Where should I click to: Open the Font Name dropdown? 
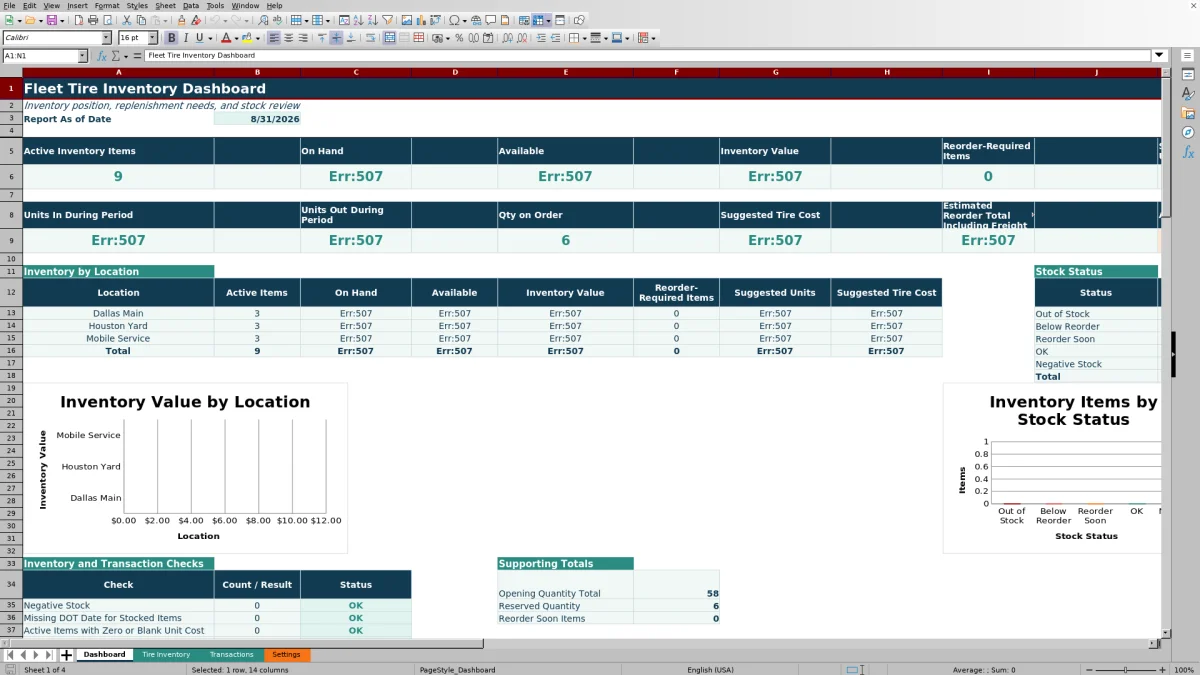[106, 38]
